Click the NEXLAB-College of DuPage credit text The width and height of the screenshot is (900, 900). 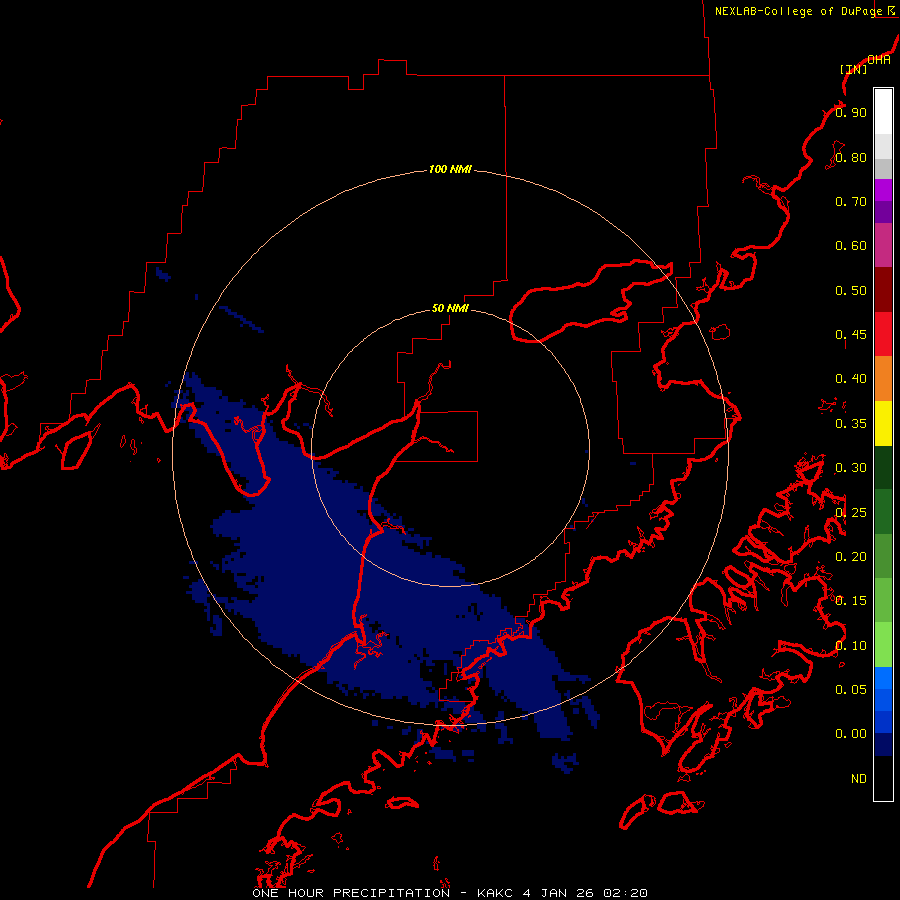pos(798,11)
